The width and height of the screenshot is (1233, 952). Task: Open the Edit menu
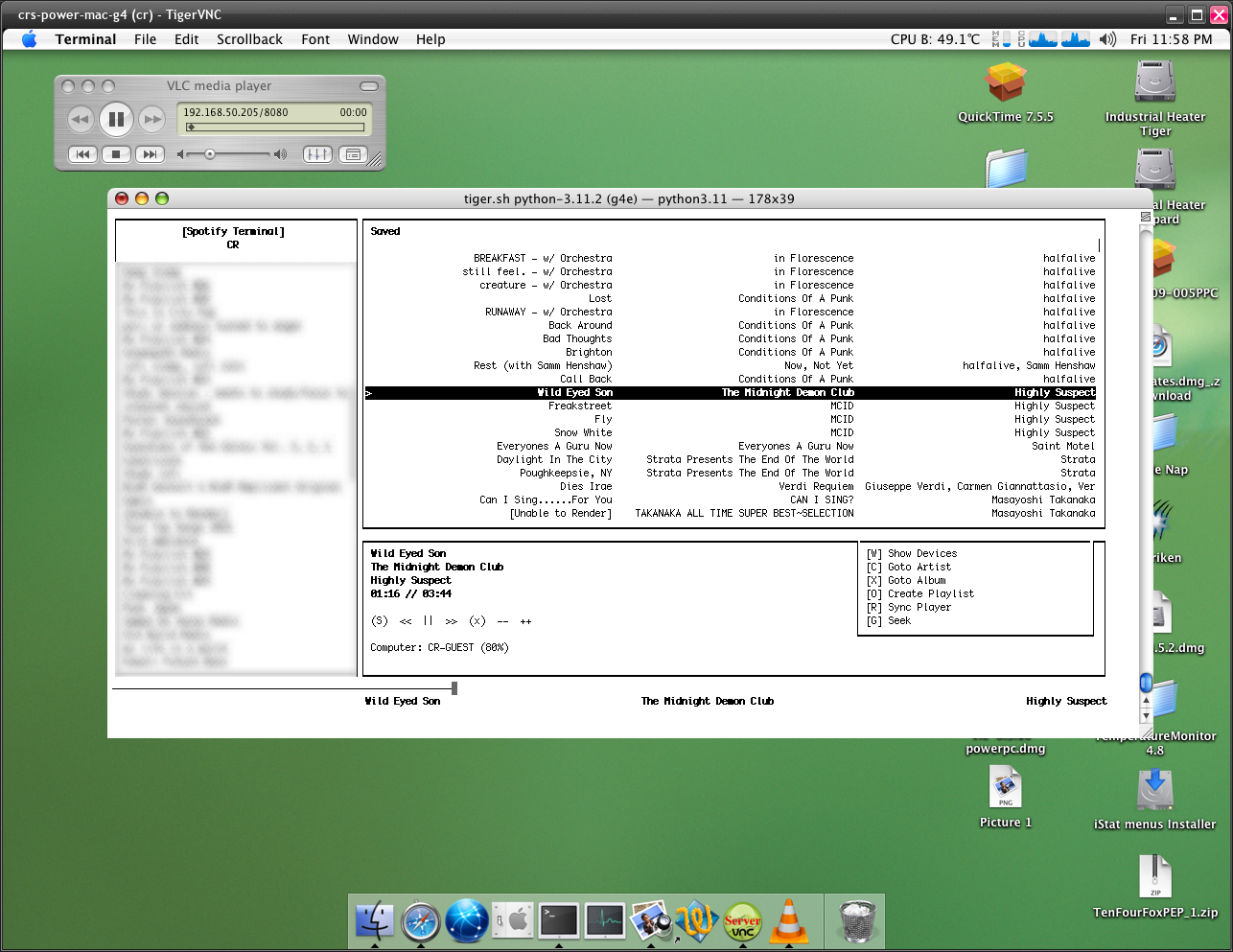[186, 39]
